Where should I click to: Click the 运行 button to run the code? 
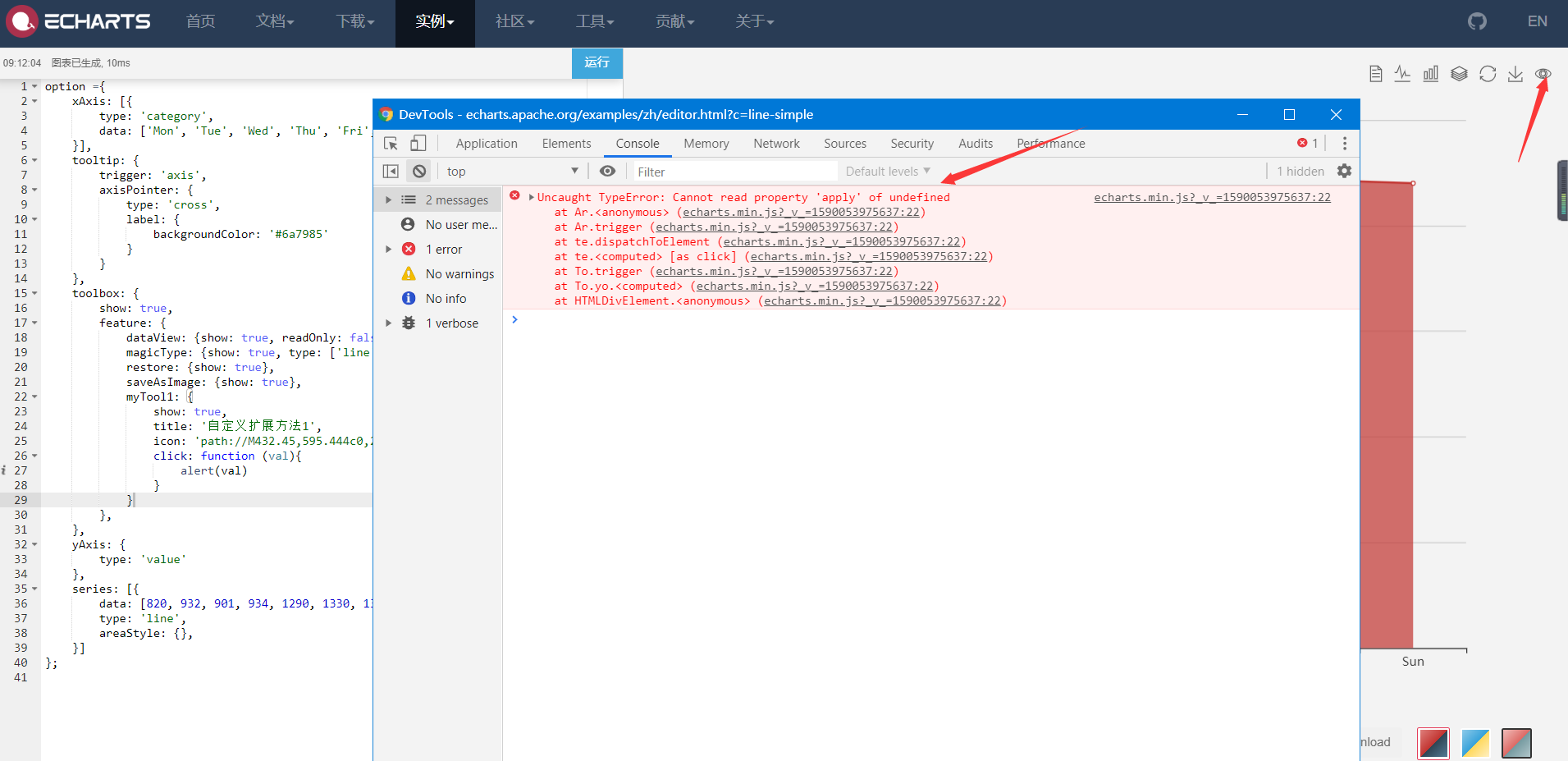pos(597,62)
